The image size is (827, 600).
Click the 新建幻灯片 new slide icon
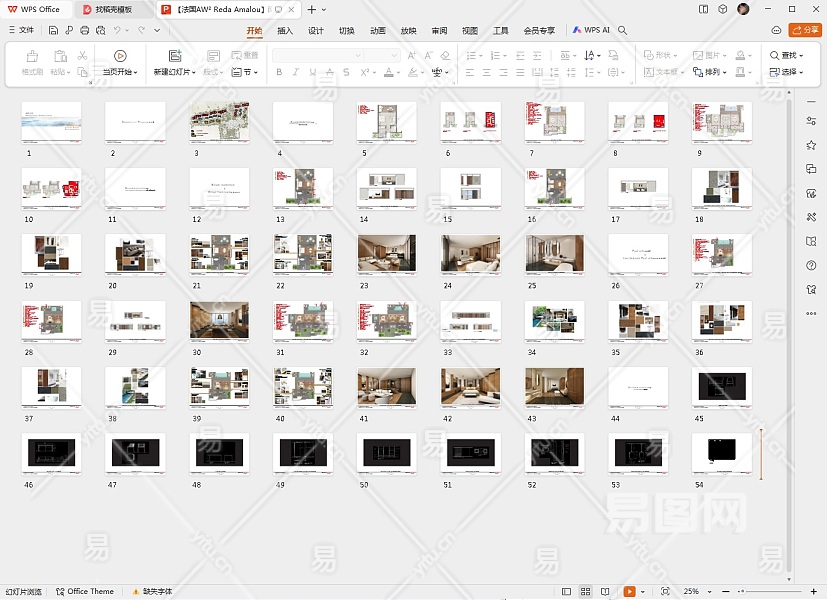point(175,56)
